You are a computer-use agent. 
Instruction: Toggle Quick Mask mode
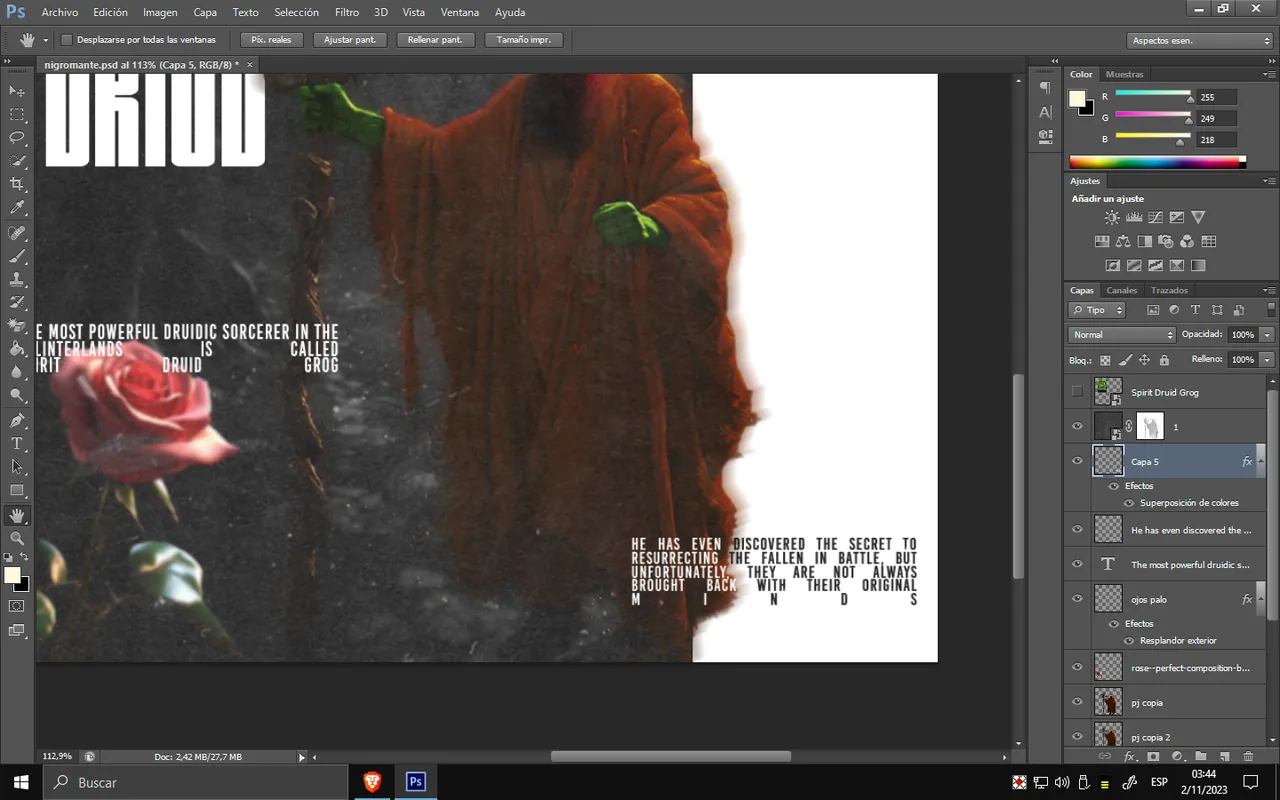(x=17, y=606)
